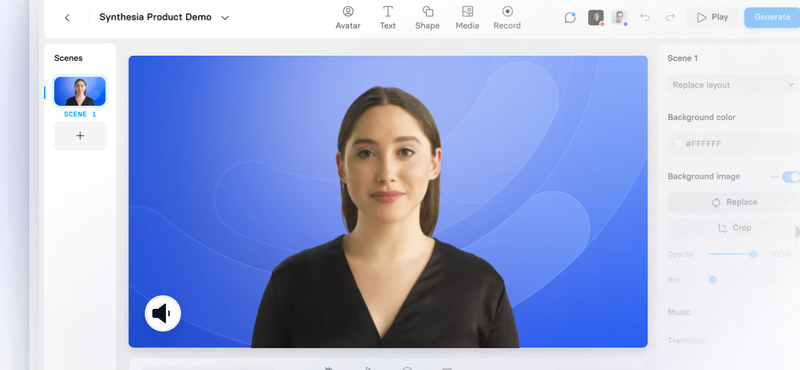Click the Record tool

point(507,18)
